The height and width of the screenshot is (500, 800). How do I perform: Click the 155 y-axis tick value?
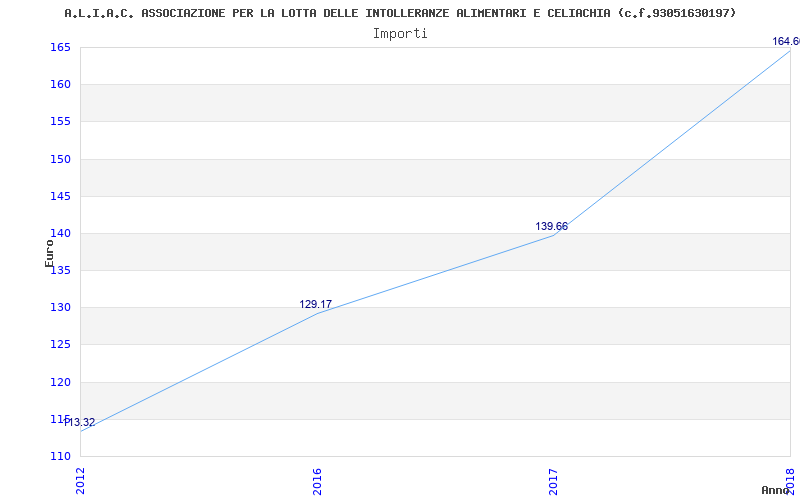pos(60,122)
